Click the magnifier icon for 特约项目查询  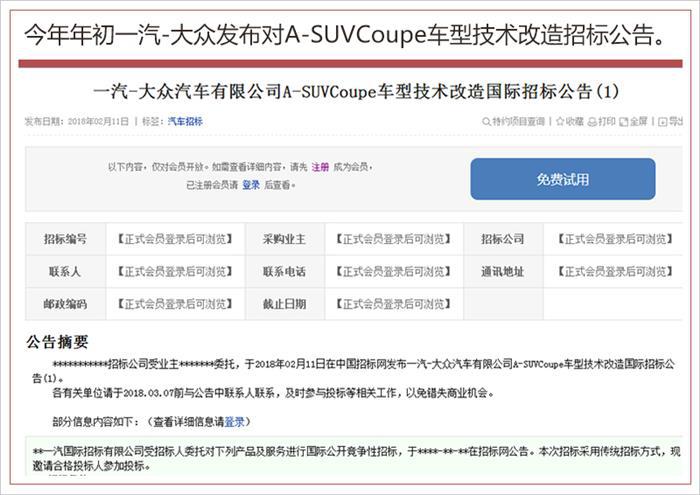486,121
